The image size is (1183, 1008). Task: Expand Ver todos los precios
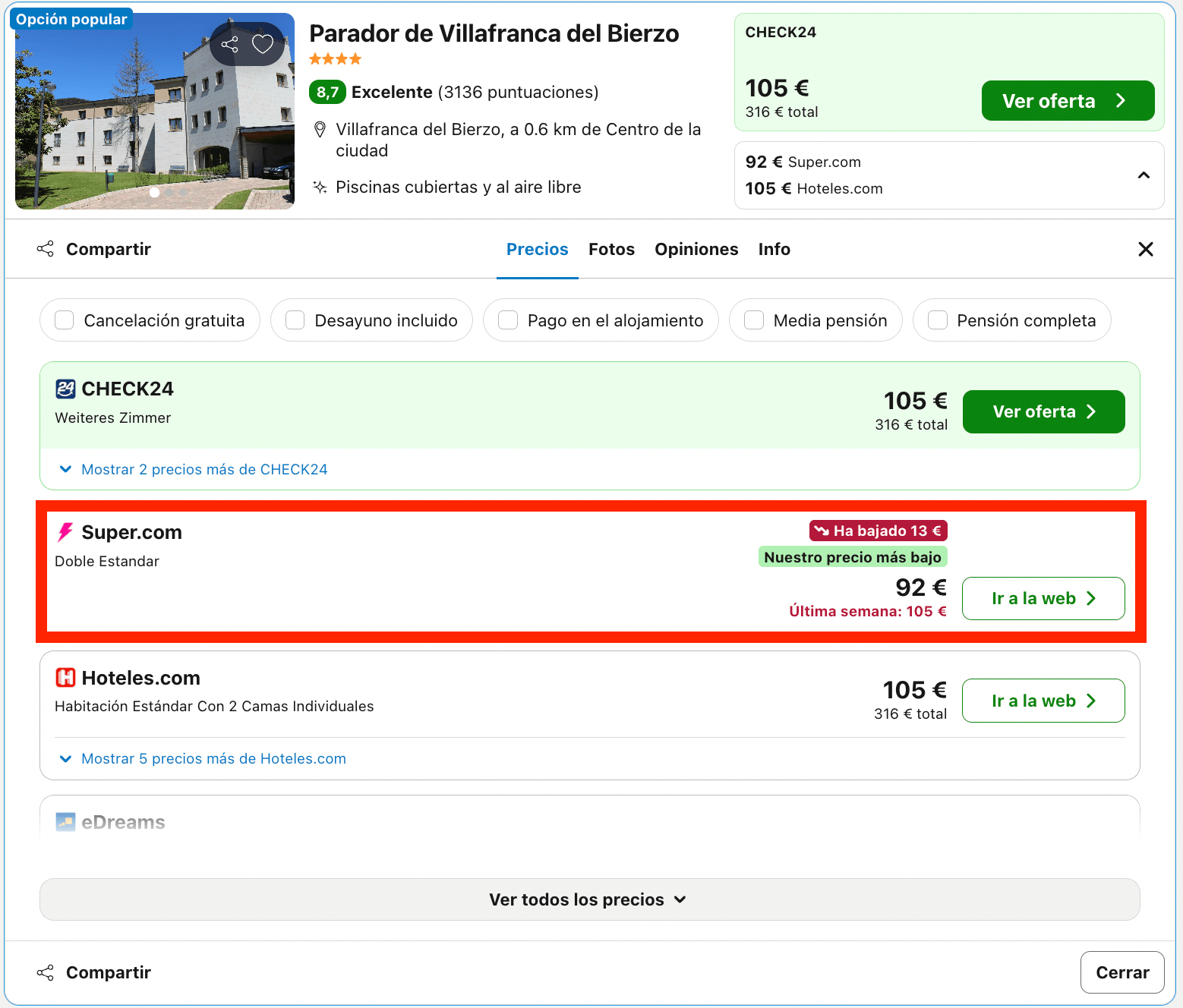tap(590, 899)
